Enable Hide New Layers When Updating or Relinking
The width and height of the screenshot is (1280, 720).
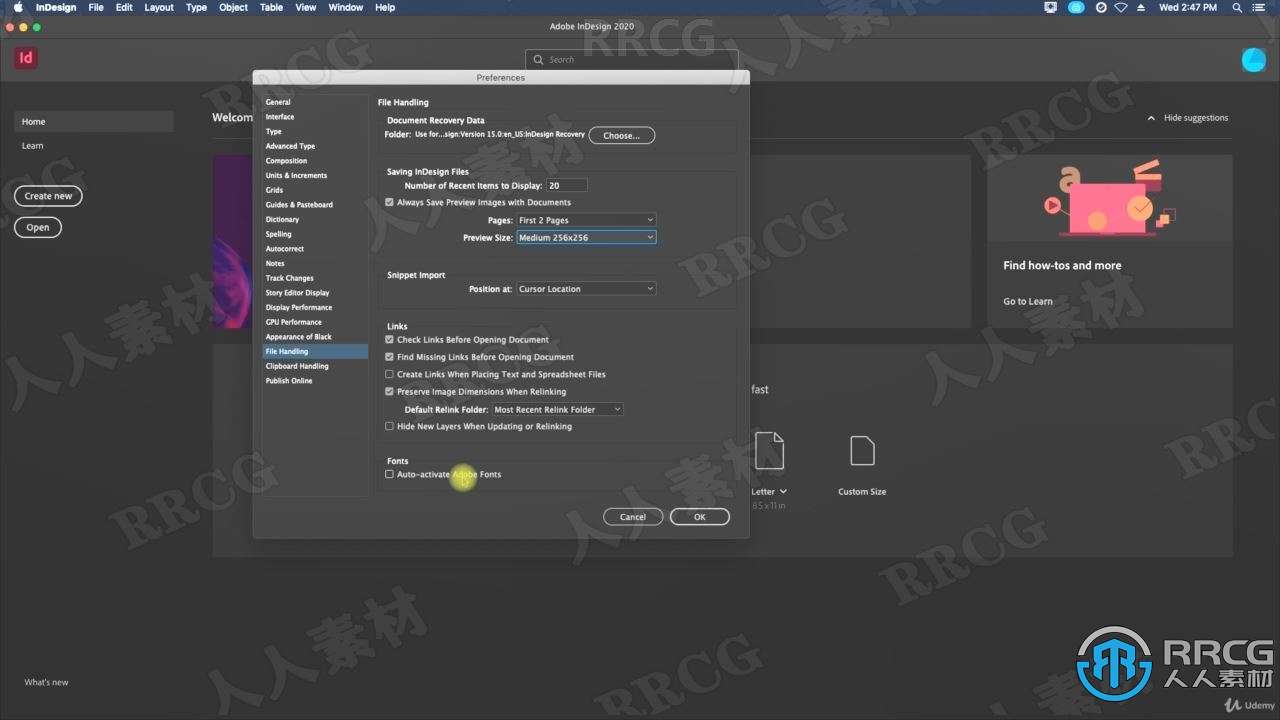point(389,426)
